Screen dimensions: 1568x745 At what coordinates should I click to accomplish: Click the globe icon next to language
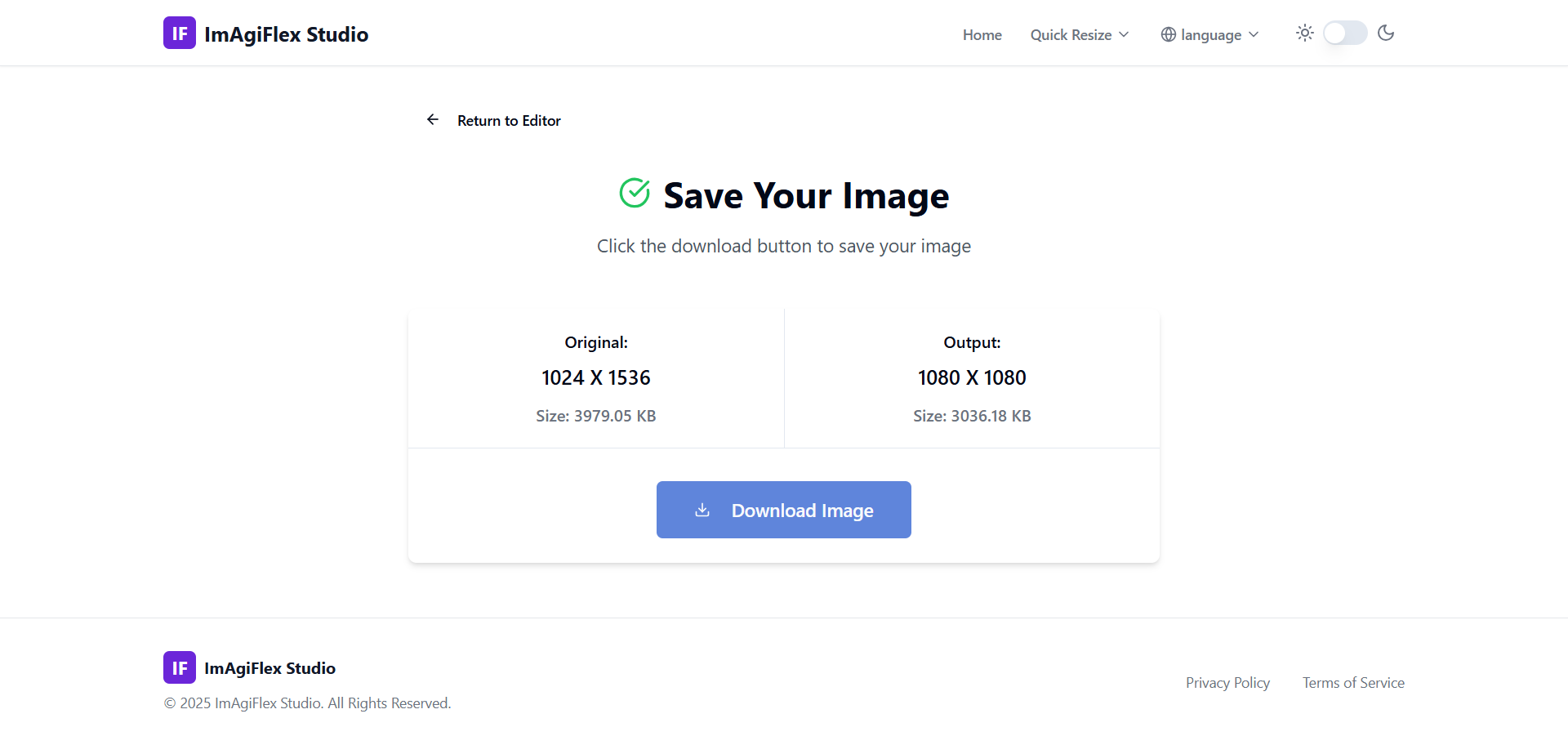(x=1168, y=34)
